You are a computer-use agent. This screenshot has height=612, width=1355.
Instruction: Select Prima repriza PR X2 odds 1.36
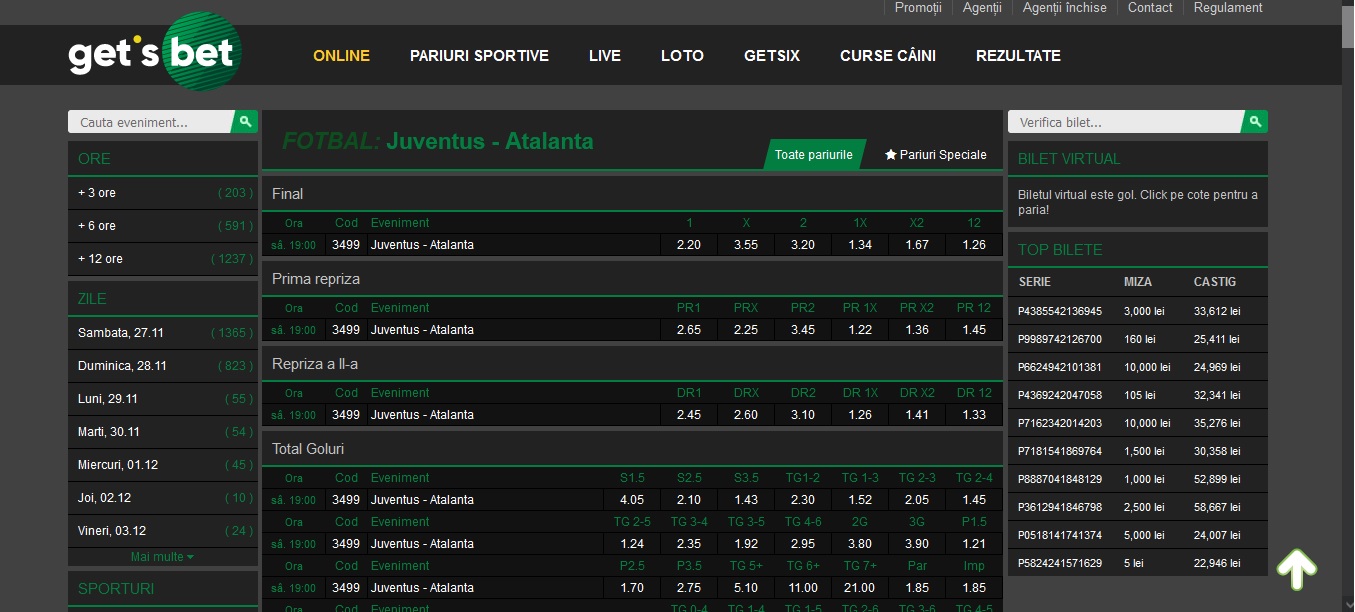917,330
